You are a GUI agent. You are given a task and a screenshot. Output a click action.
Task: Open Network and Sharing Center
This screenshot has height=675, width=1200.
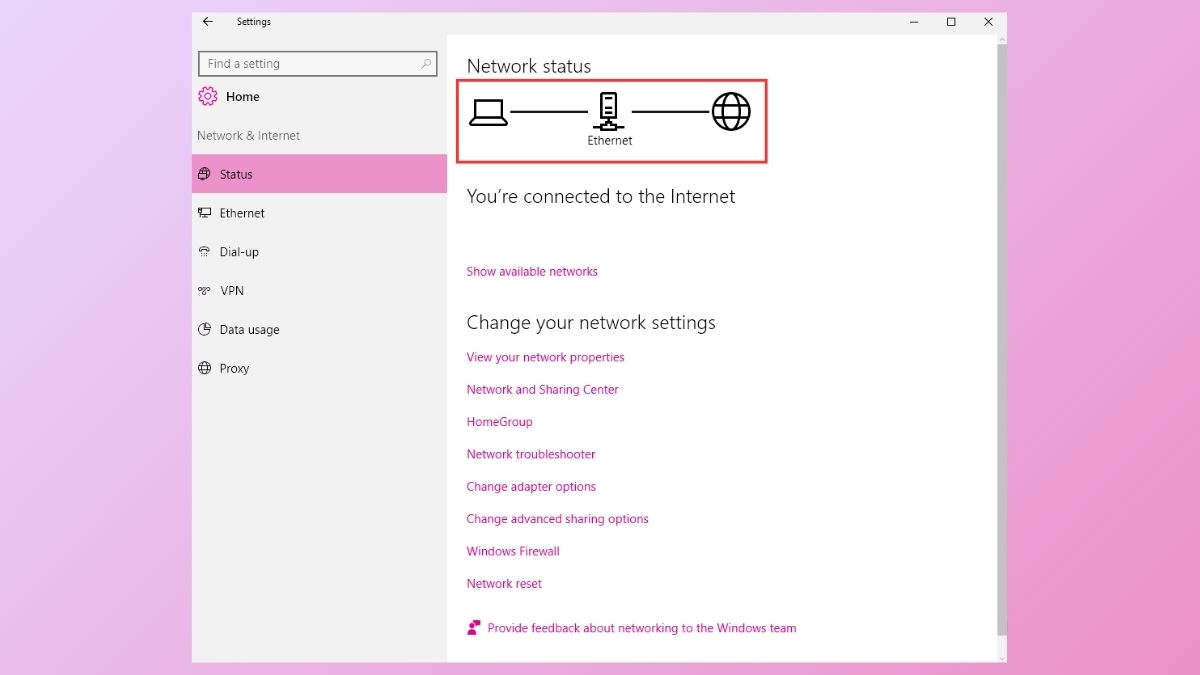tap(542, 390)
